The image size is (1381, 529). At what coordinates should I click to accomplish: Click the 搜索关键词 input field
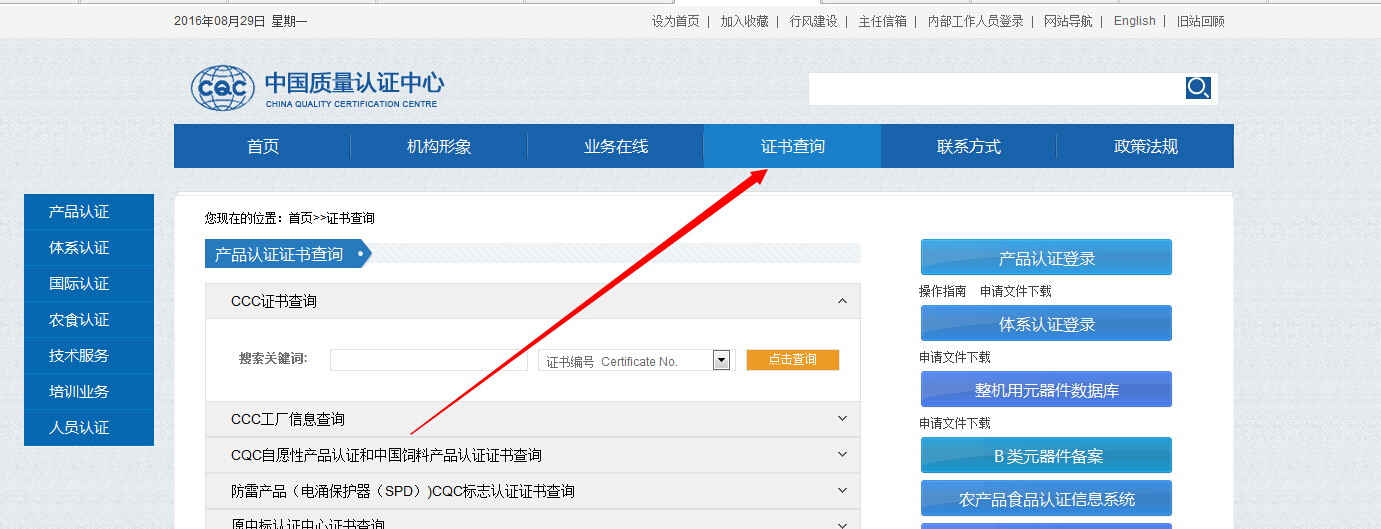point(428,361)
